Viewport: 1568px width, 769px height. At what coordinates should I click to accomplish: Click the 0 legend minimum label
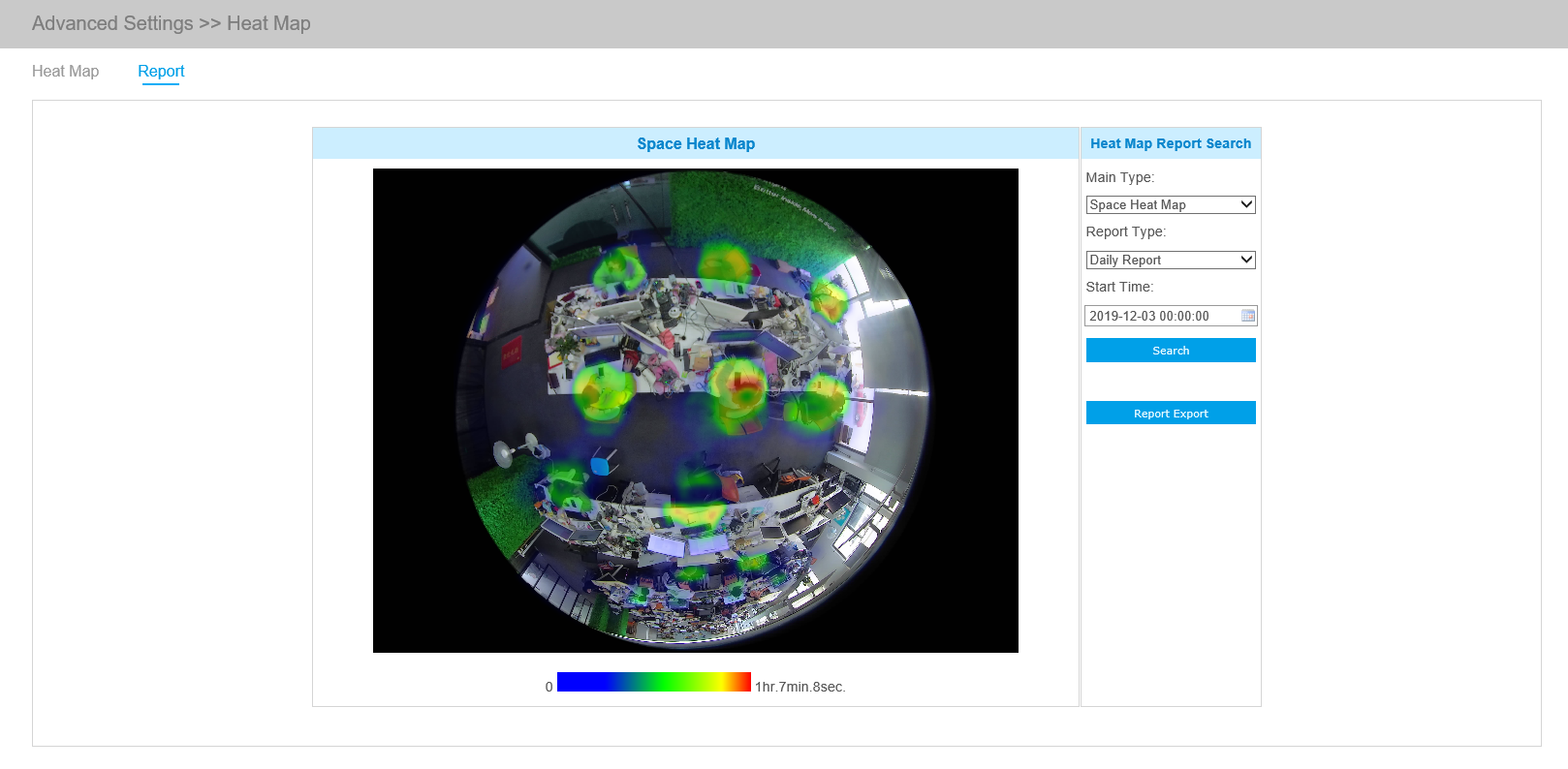pos(549,687)
